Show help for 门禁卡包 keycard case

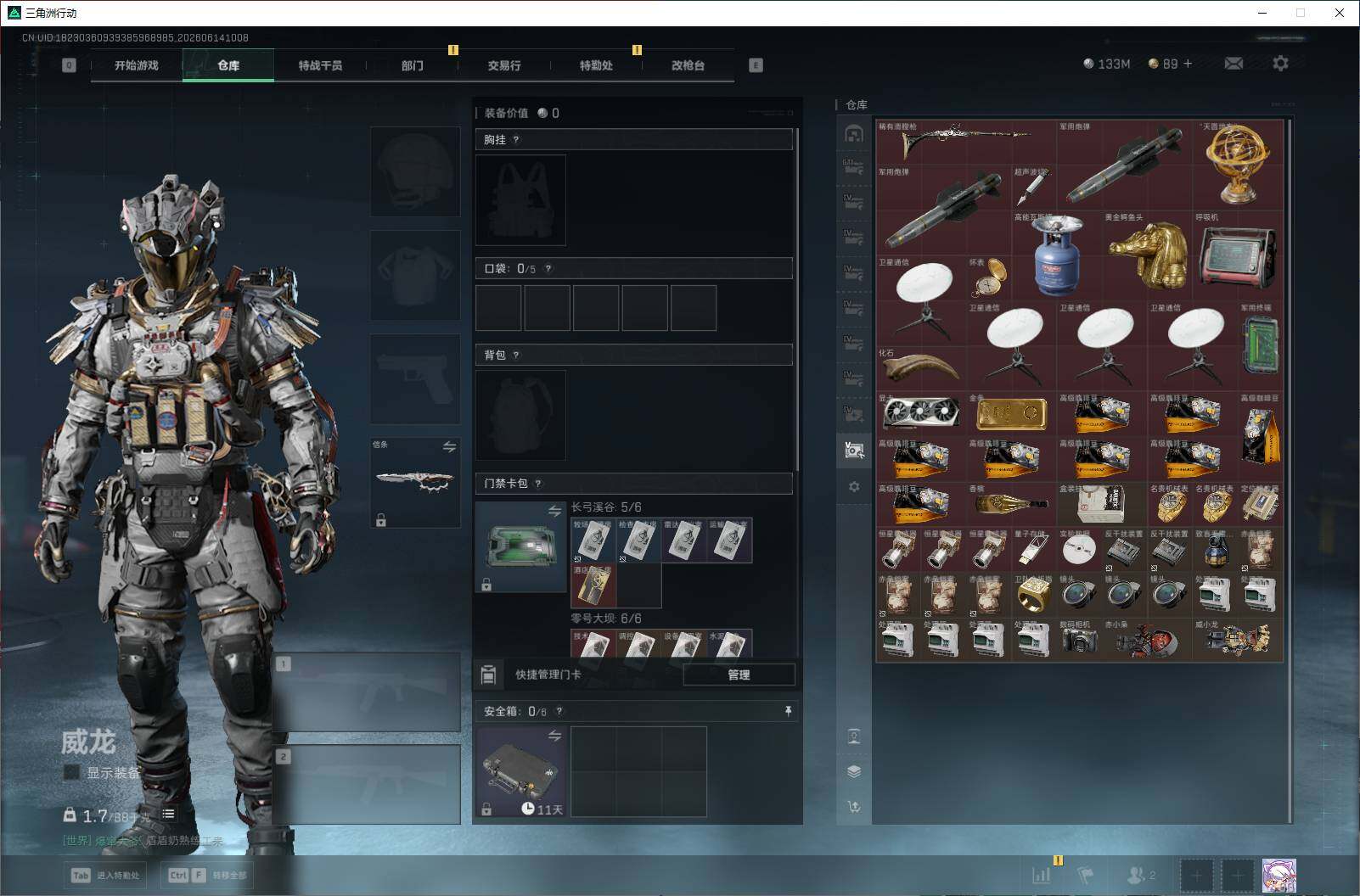(538, 484)
